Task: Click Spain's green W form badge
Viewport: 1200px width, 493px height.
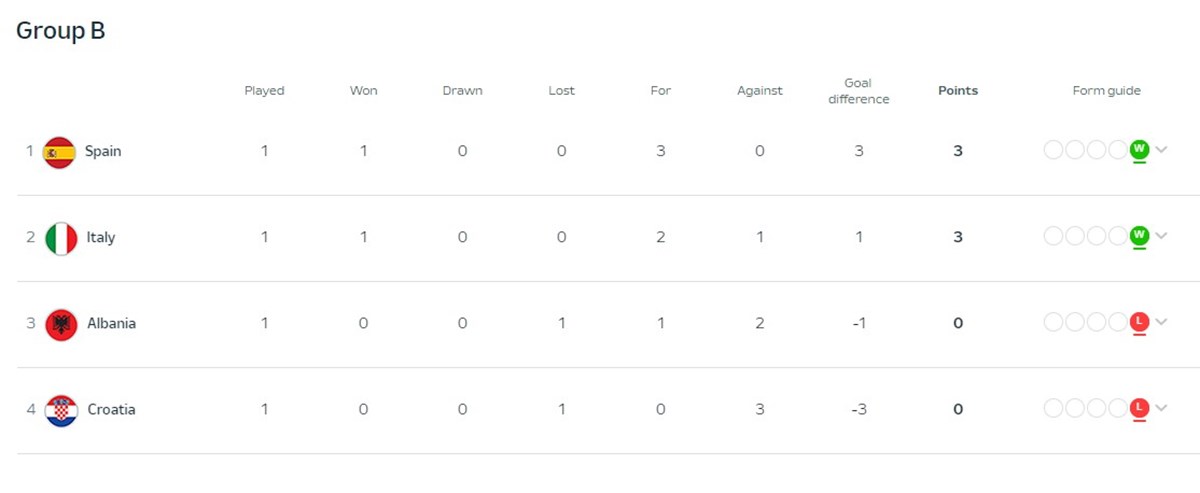Action: (x=1138, y=150)
